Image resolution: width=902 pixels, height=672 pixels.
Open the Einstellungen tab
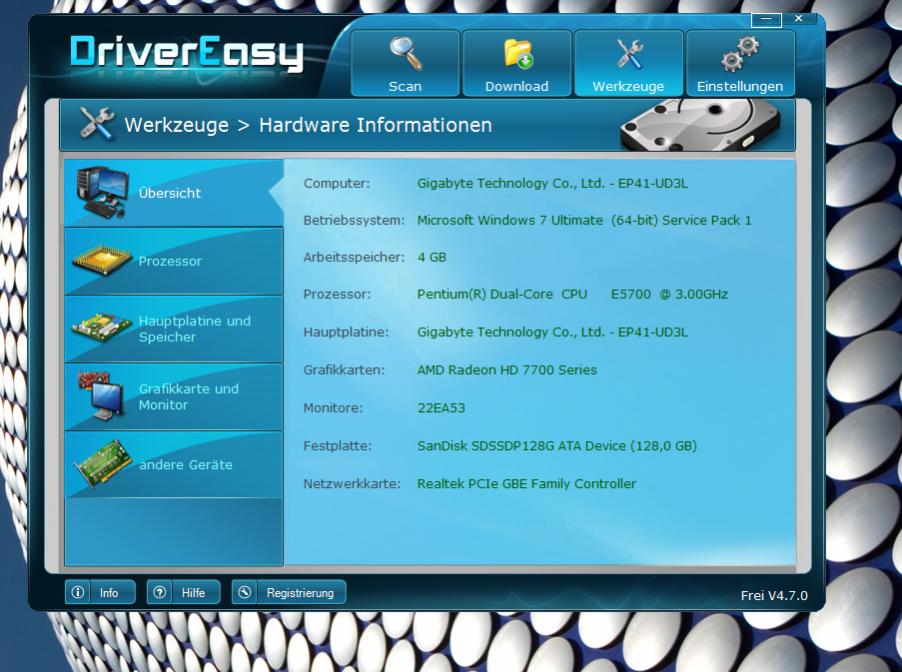[x=740, y=63]
